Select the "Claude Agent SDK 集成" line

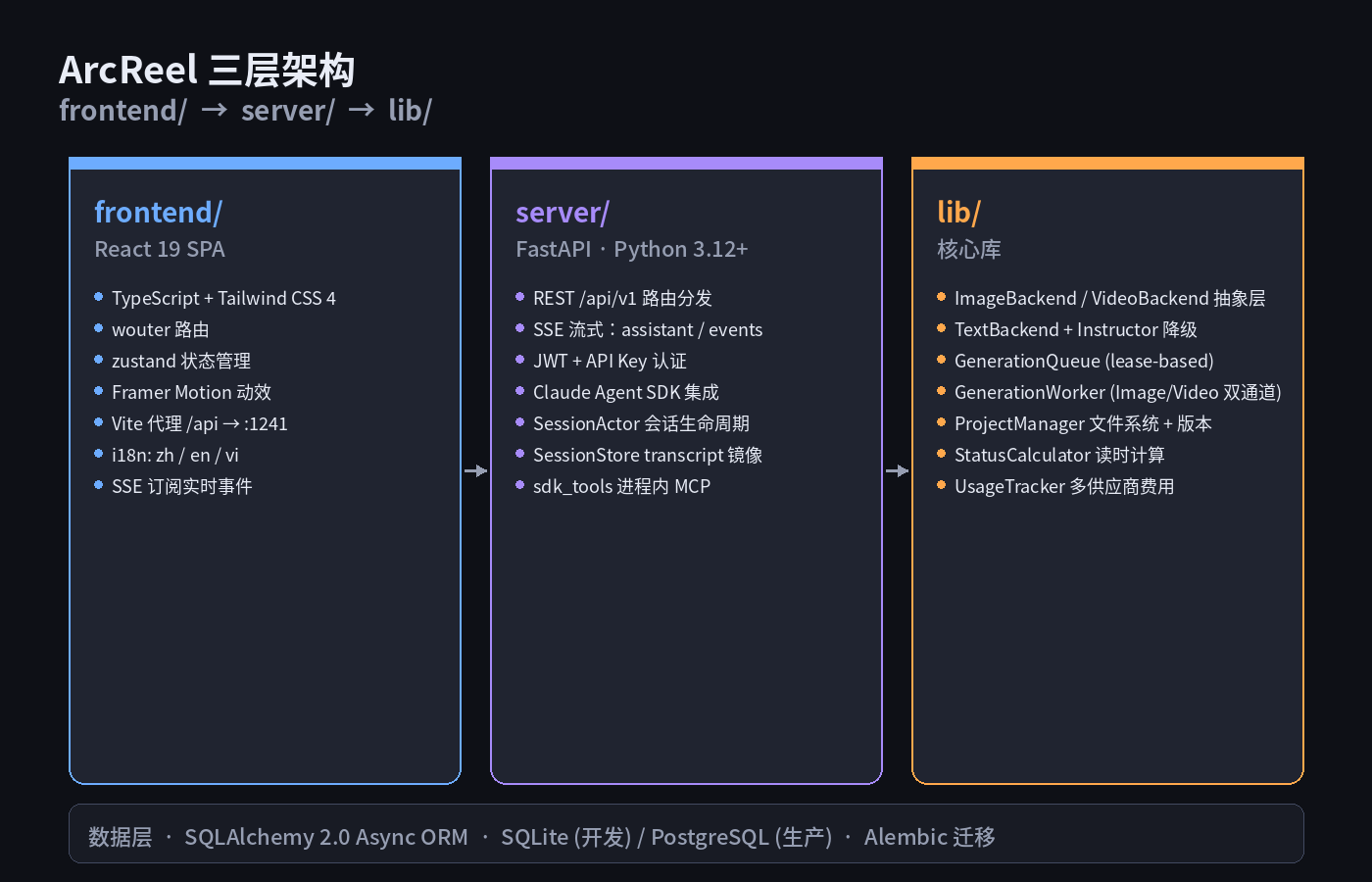(626, 392)
